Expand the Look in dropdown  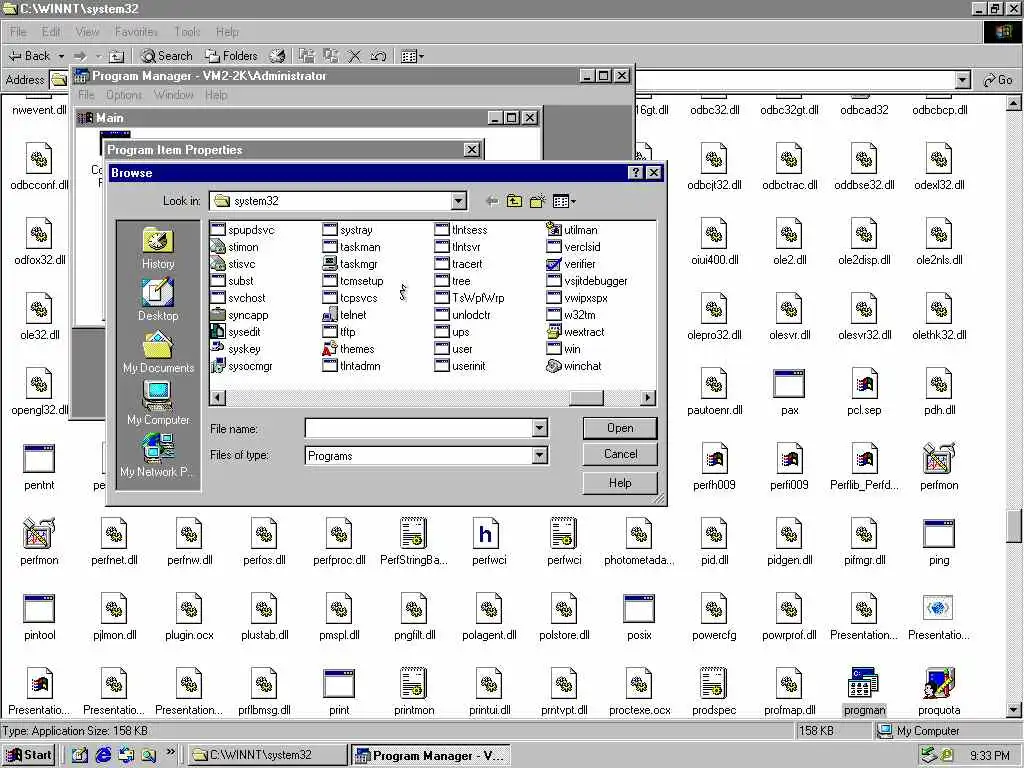coord(458,201)
